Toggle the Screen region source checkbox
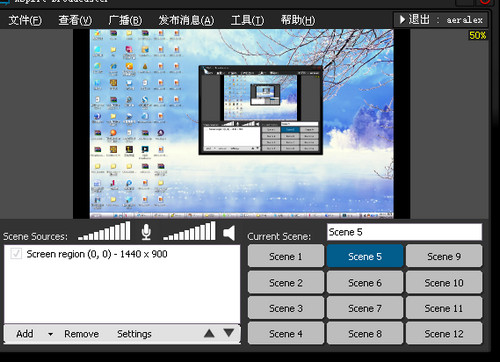This screenshot has width=500, height=362. click(x=16, y=254)
